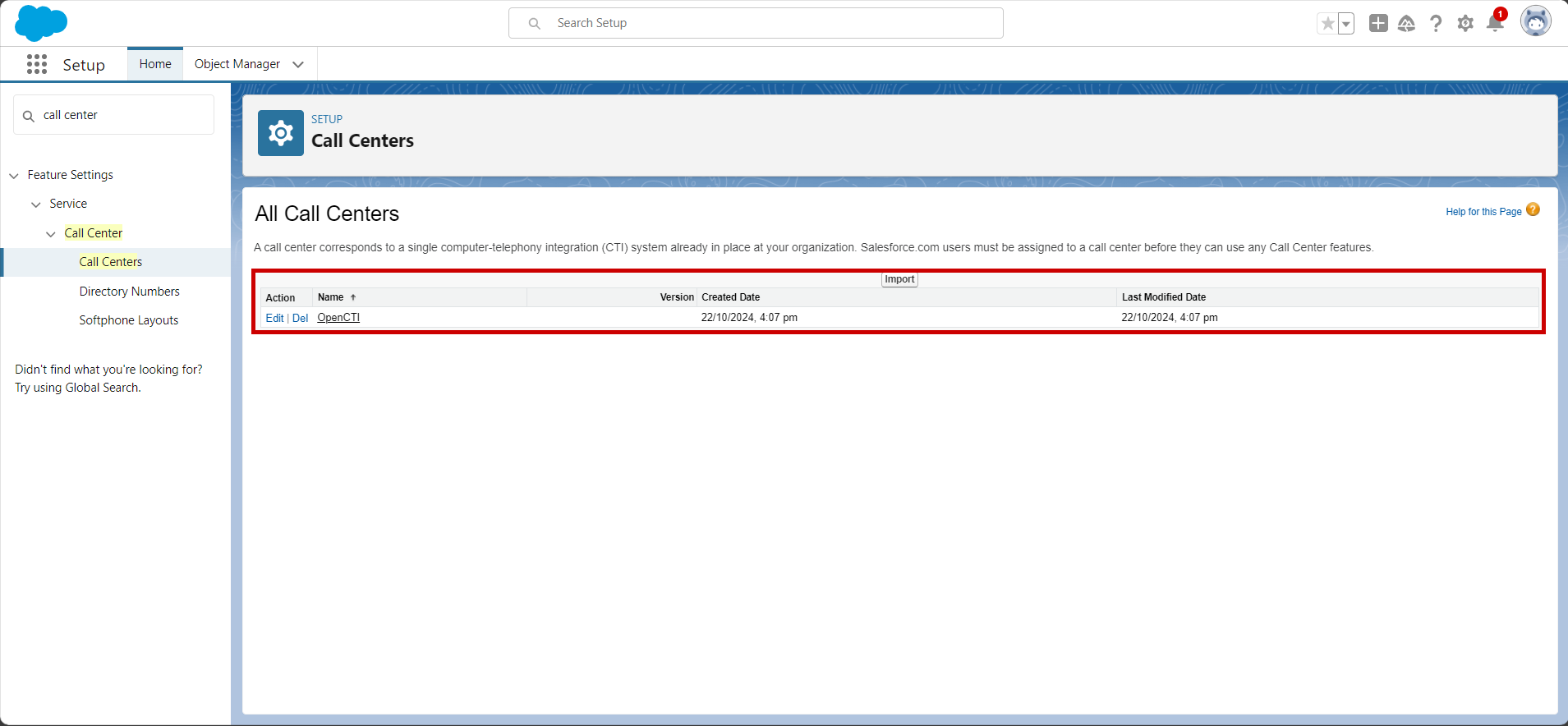Click the Quick Find box containing 'call center'
The image size is (1568, 726).
tap(113, 115)
